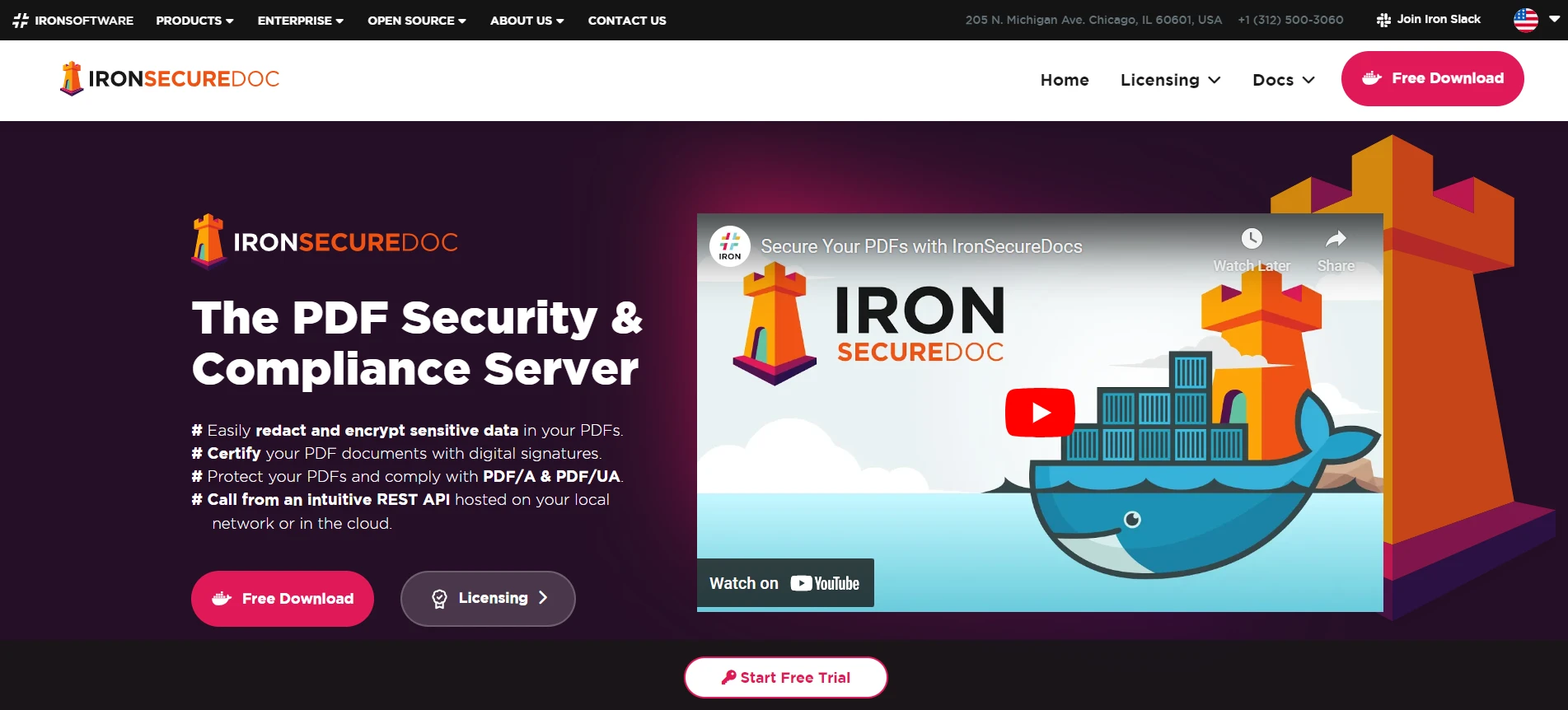The height and width of the screenshot is (710, 1568).
Task: Expand the Products dropdown menu
Action: pyautogui.click(x=194, y=21)
